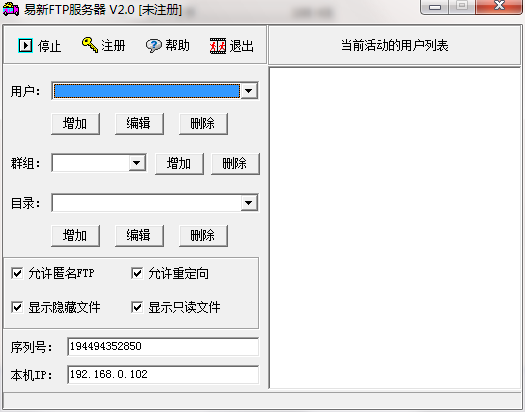Click the 当前活动的用户列表 header
This screenshot has height=412, width=525.
point(394,45)
